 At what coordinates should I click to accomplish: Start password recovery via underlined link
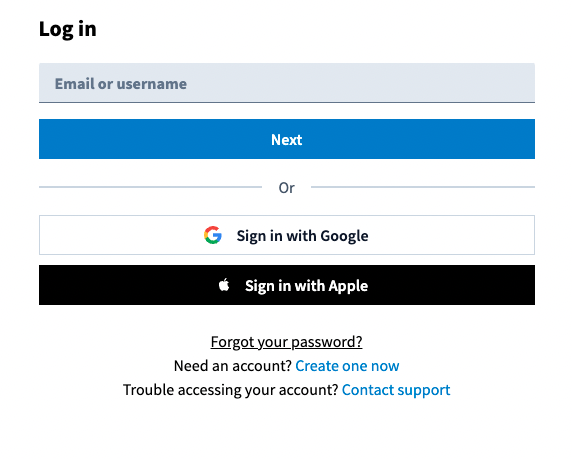pyautogui.click(x=286, y=342)
